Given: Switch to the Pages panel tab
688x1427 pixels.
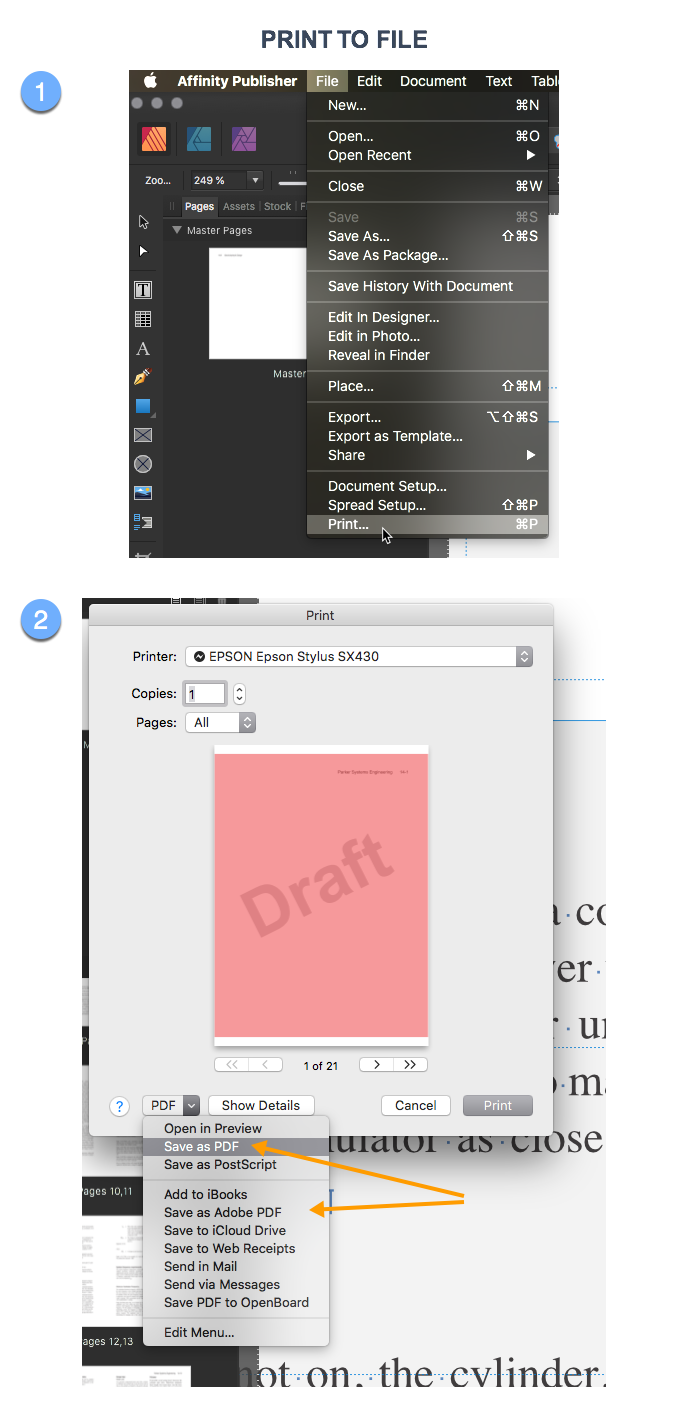Looking at the screenshot, I should (200, 206).
